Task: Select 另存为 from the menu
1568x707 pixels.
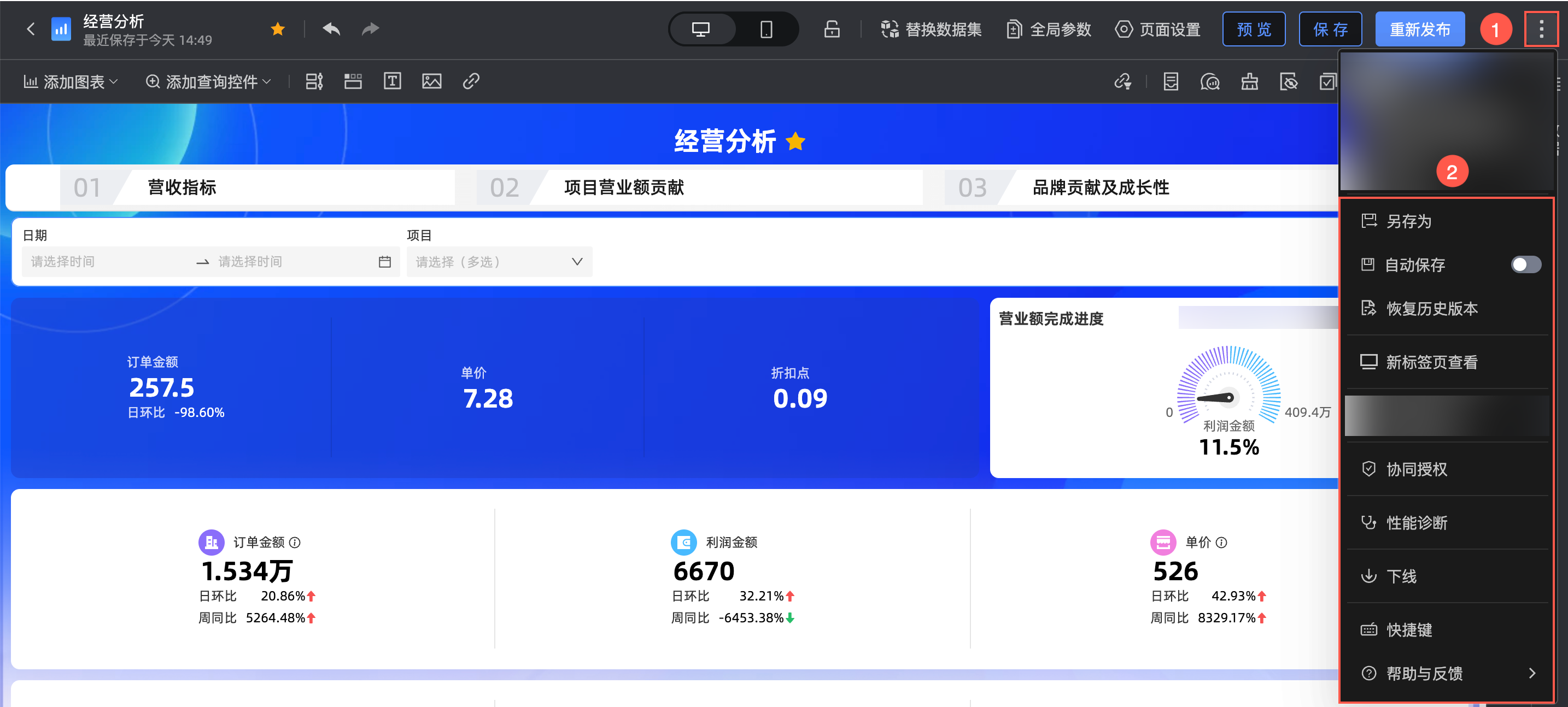Action: click(x=1408, y=221)
